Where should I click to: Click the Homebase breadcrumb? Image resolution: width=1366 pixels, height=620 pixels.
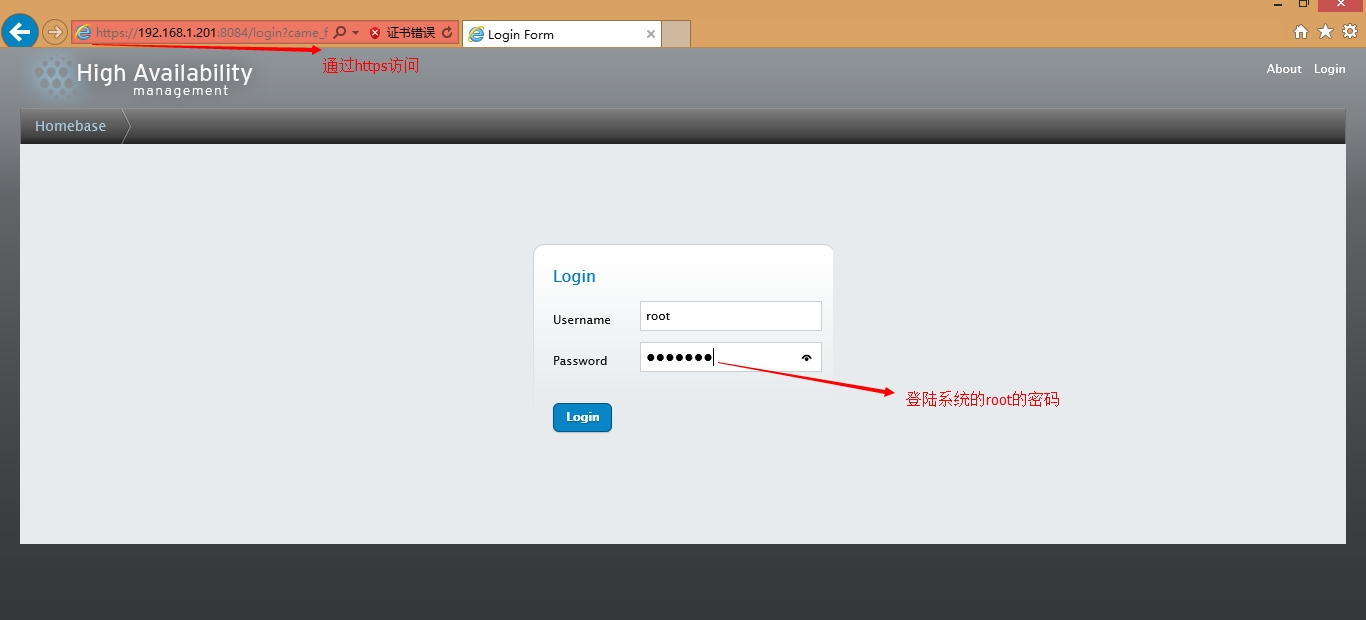(70, 125)
